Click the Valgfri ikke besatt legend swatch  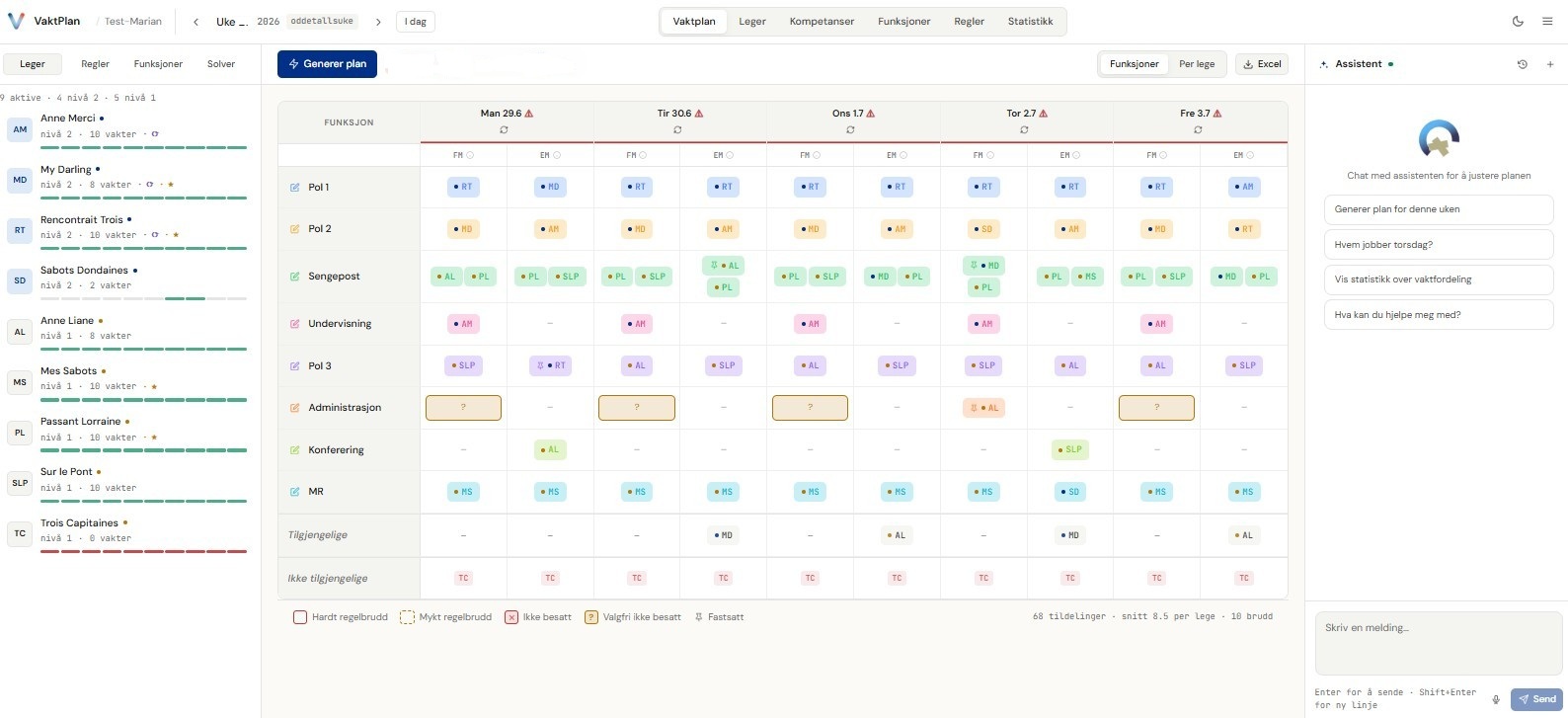point(591,617)
